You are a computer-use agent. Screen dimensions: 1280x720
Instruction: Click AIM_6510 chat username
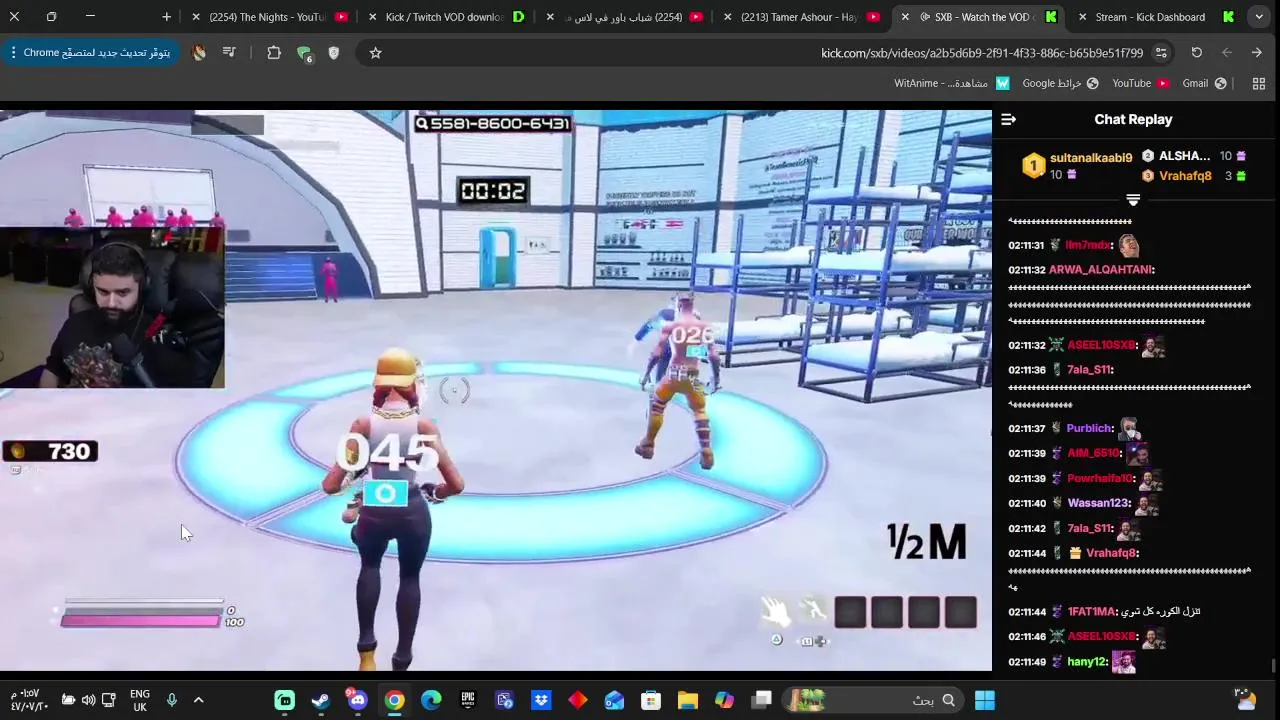[x=1093, y=453]
